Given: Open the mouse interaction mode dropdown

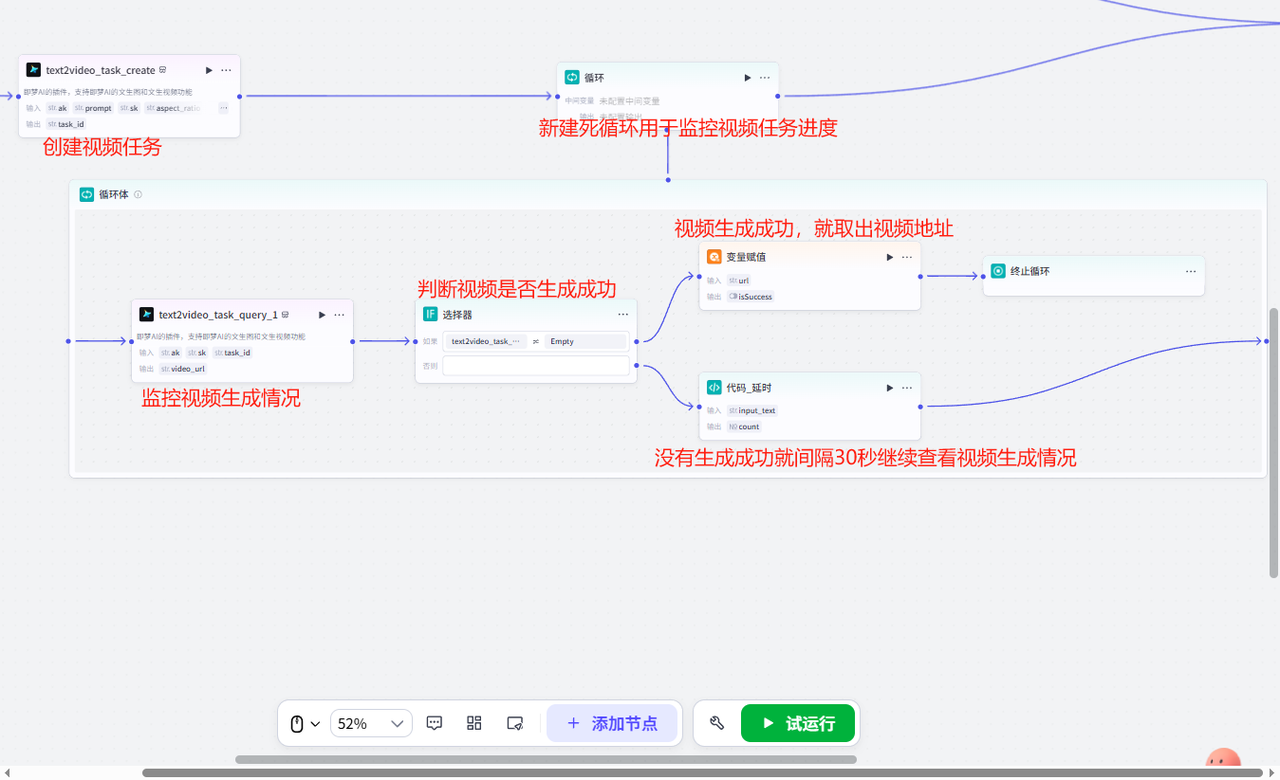Looking at the screenshot, I should [305, 723].
